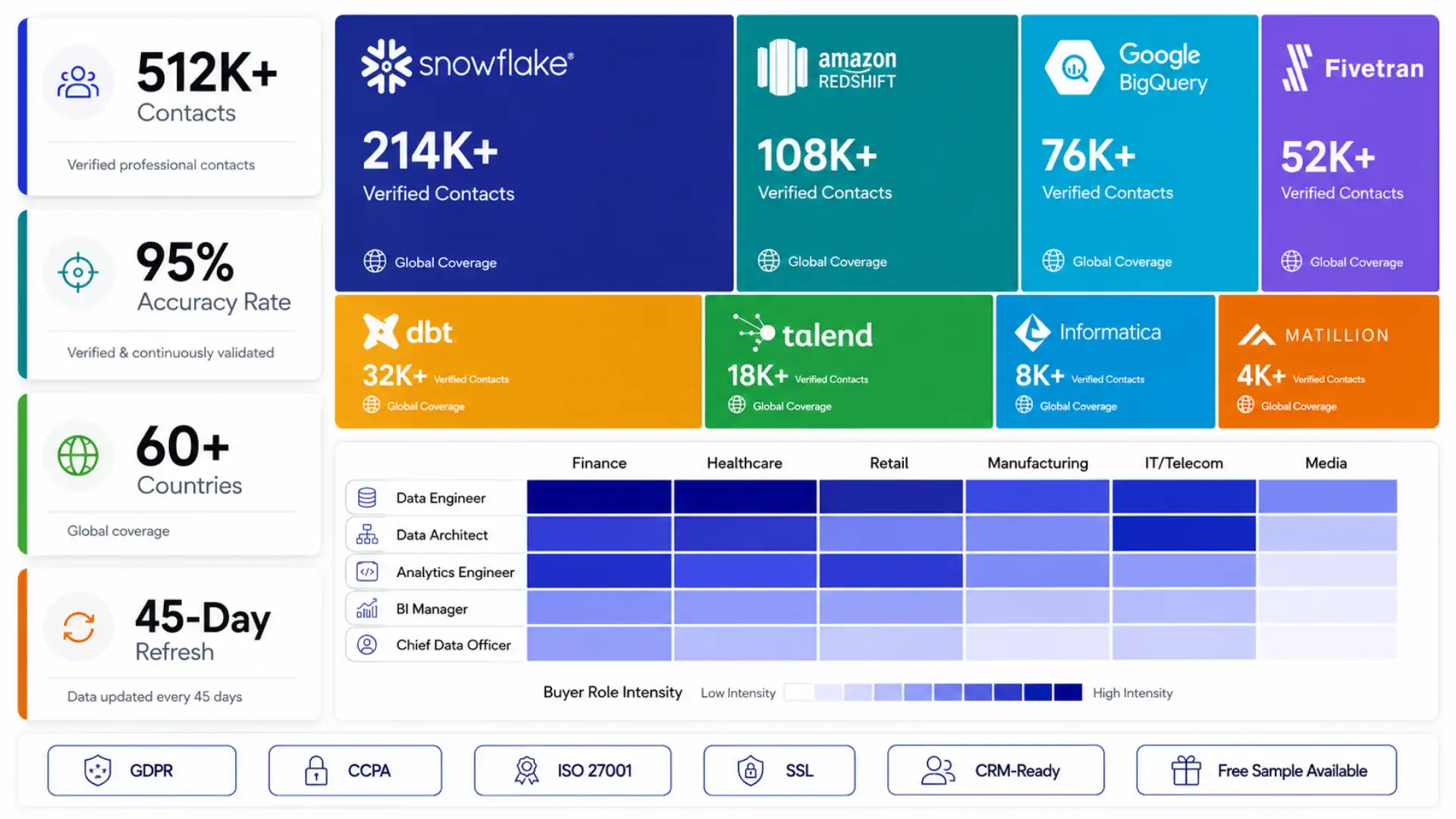1456x819 pixels.
Task: Click the 52K+ Fivetran contact count
Action: [1328, 157]
